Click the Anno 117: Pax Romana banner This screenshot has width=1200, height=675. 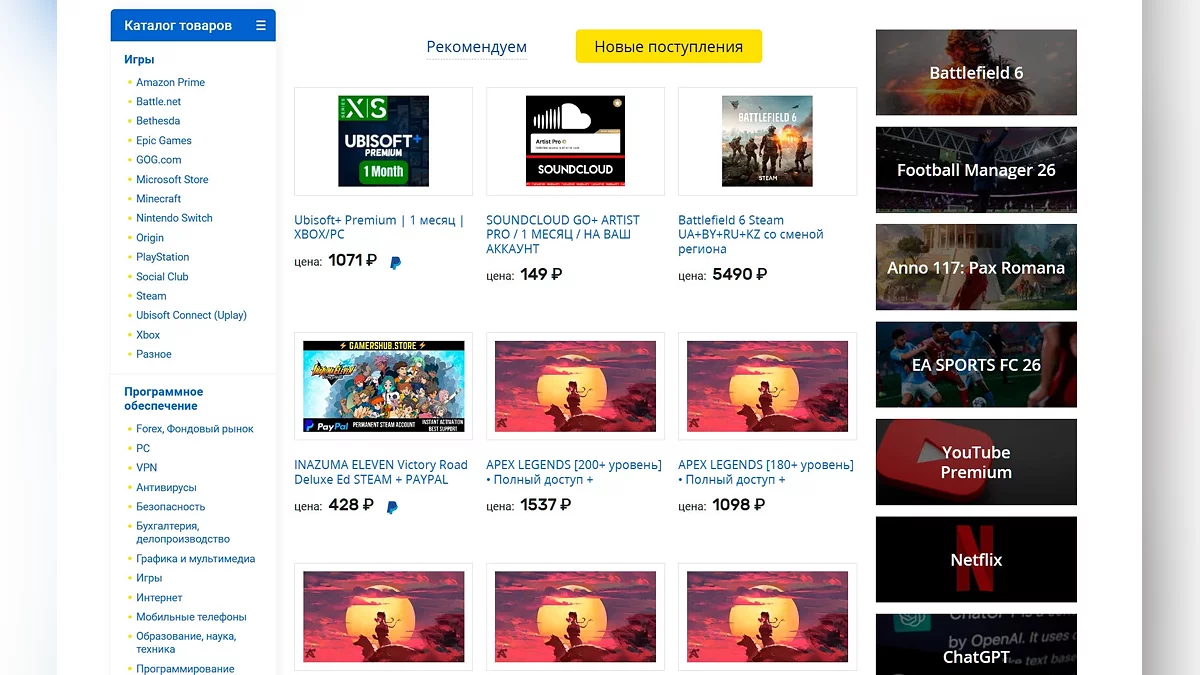coord(976,267)
